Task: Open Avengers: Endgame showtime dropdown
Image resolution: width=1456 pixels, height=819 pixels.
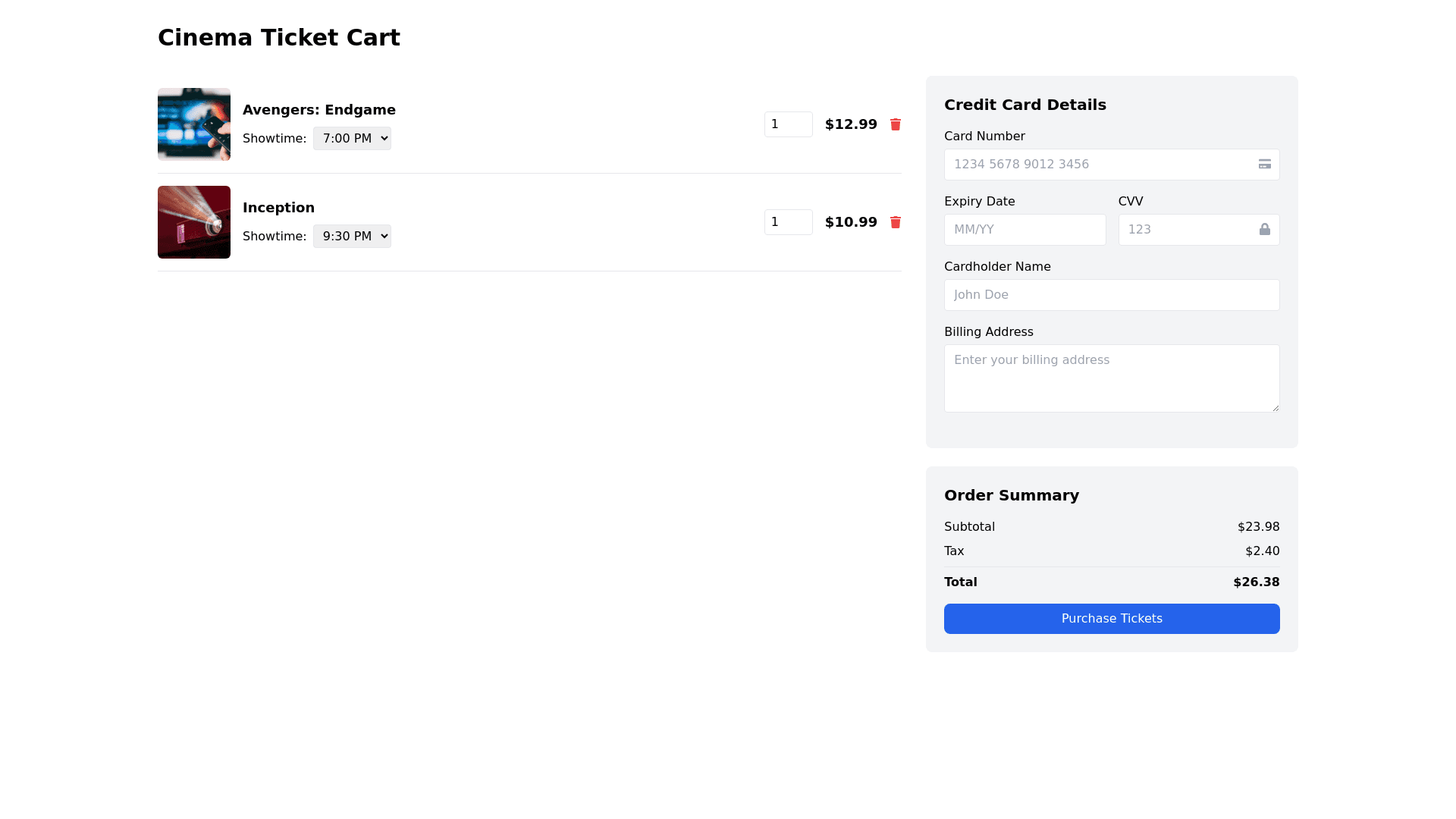Action: click(352, 139)
